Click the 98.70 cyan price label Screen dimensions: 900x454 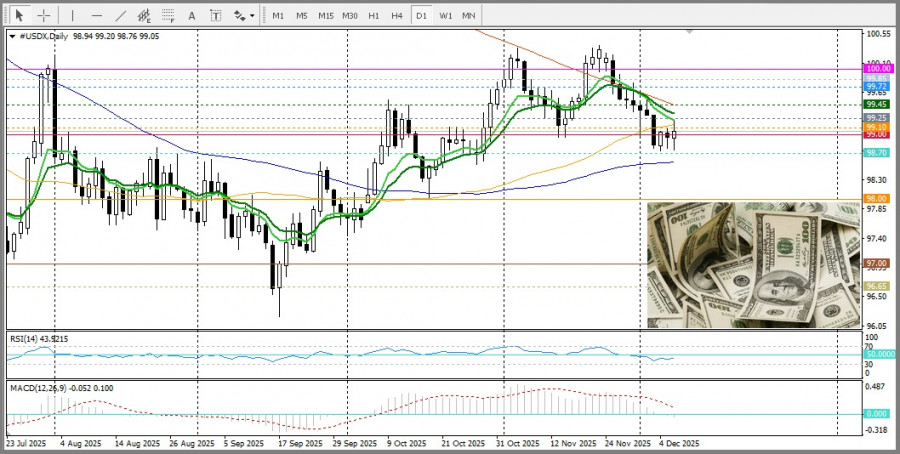(878, 153)
